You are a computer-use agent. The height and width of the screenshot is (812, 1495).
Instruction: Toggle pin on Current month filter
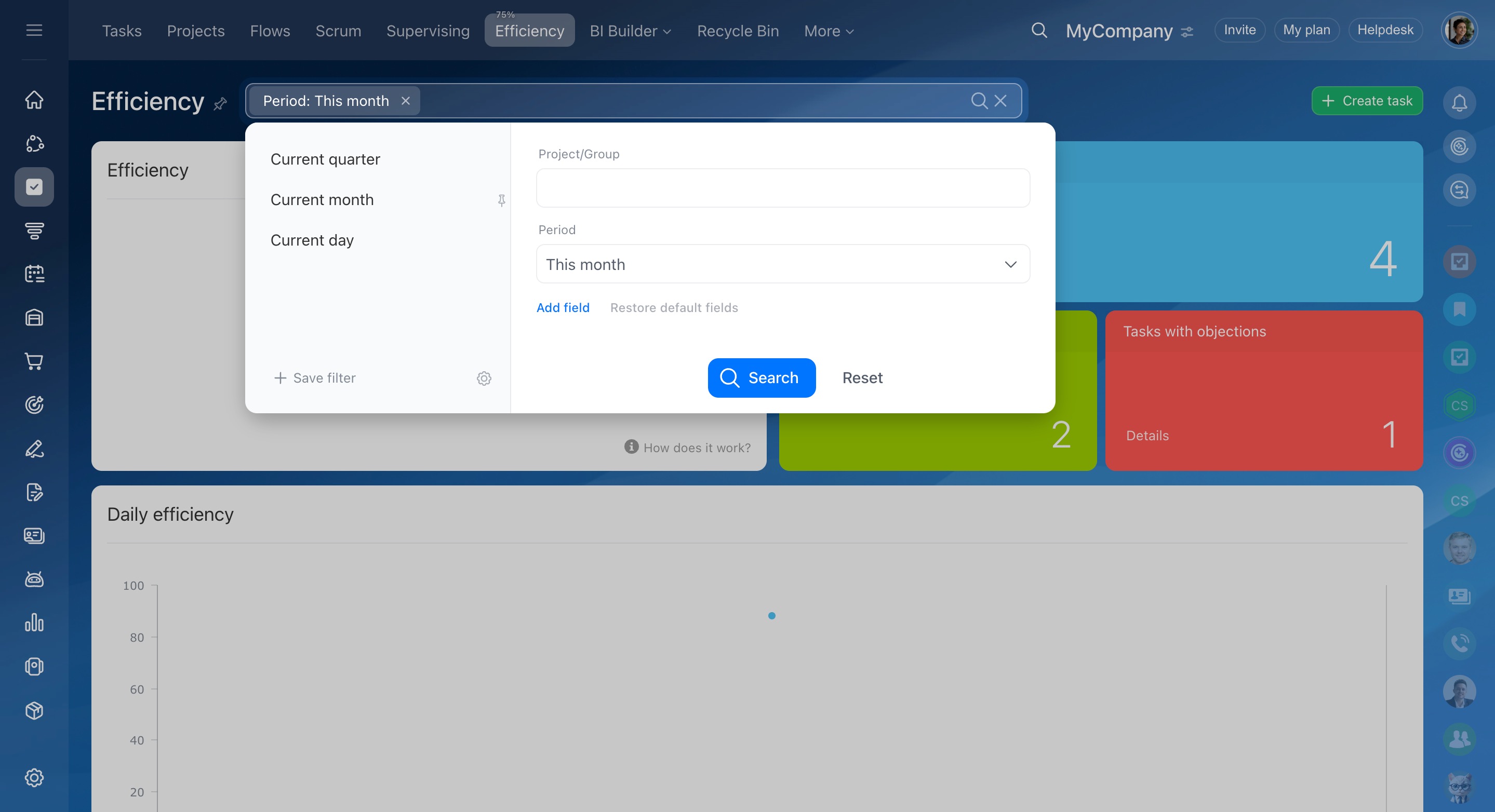coord(501,200)
